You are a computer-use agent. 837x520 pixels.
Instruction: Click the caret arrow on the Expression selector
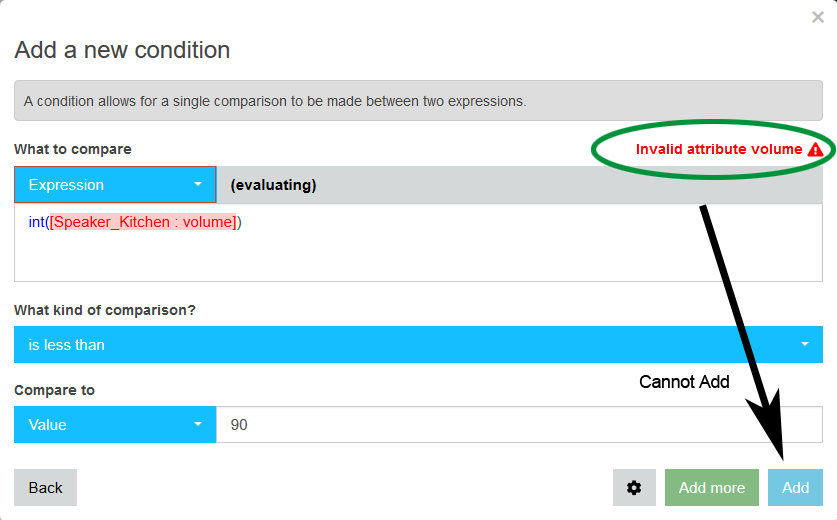tap(198, 184)
